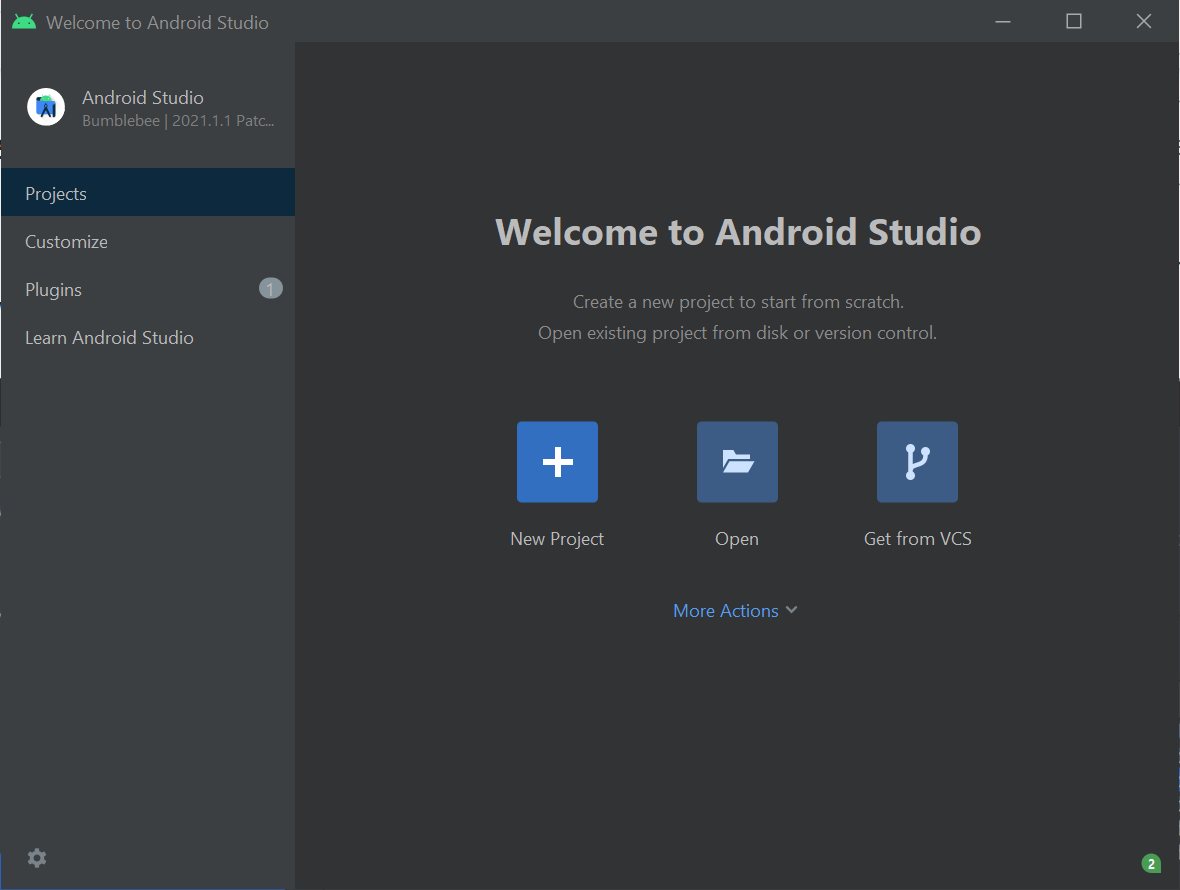Viewport: 1180px width, 890px height.
Task: Click the Get from VCS label
Action: click(x=917, y=539)
